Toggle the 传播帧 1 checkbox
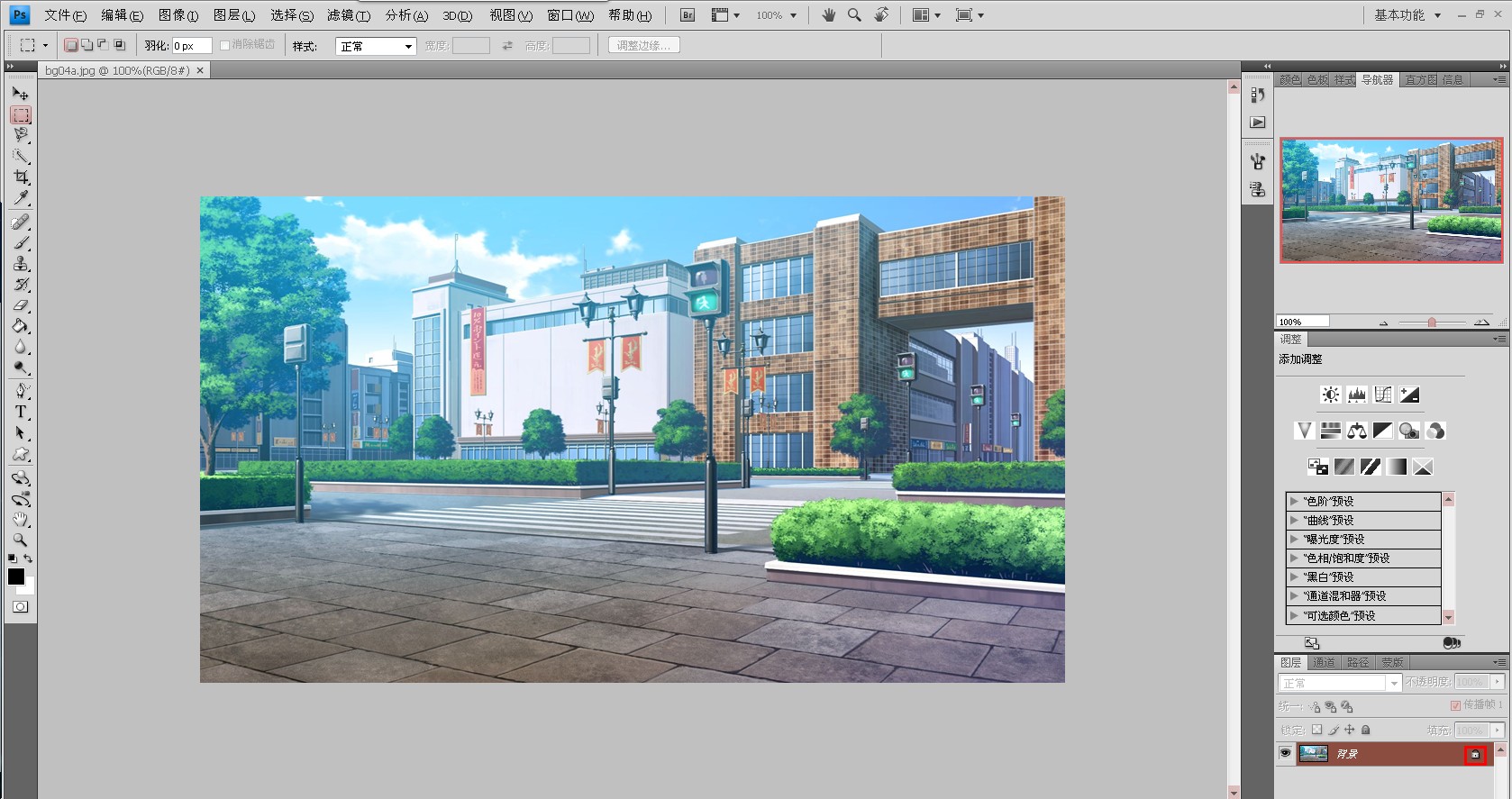Screen dimensions: 1512x799 click(x=1455, y=705)
